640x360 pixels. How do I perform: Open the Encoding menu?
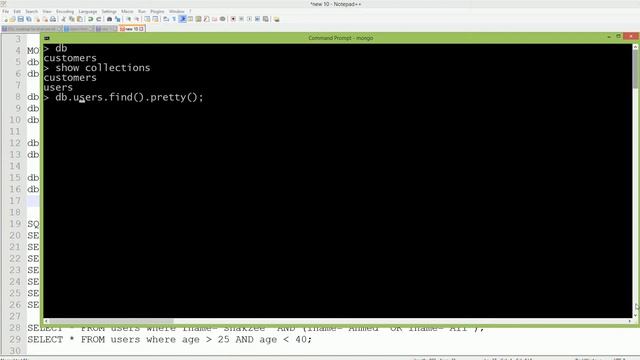tap(65, 11)
